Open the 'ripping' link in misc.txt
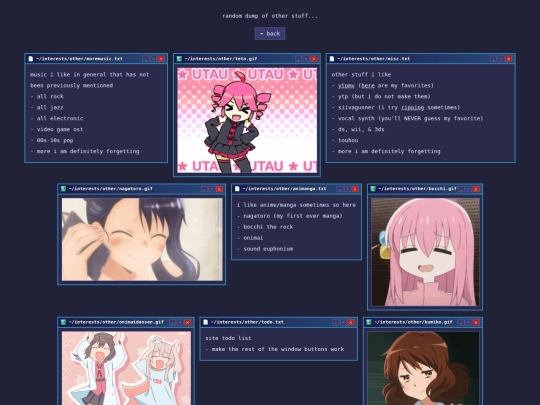 [x=412, y=107]
